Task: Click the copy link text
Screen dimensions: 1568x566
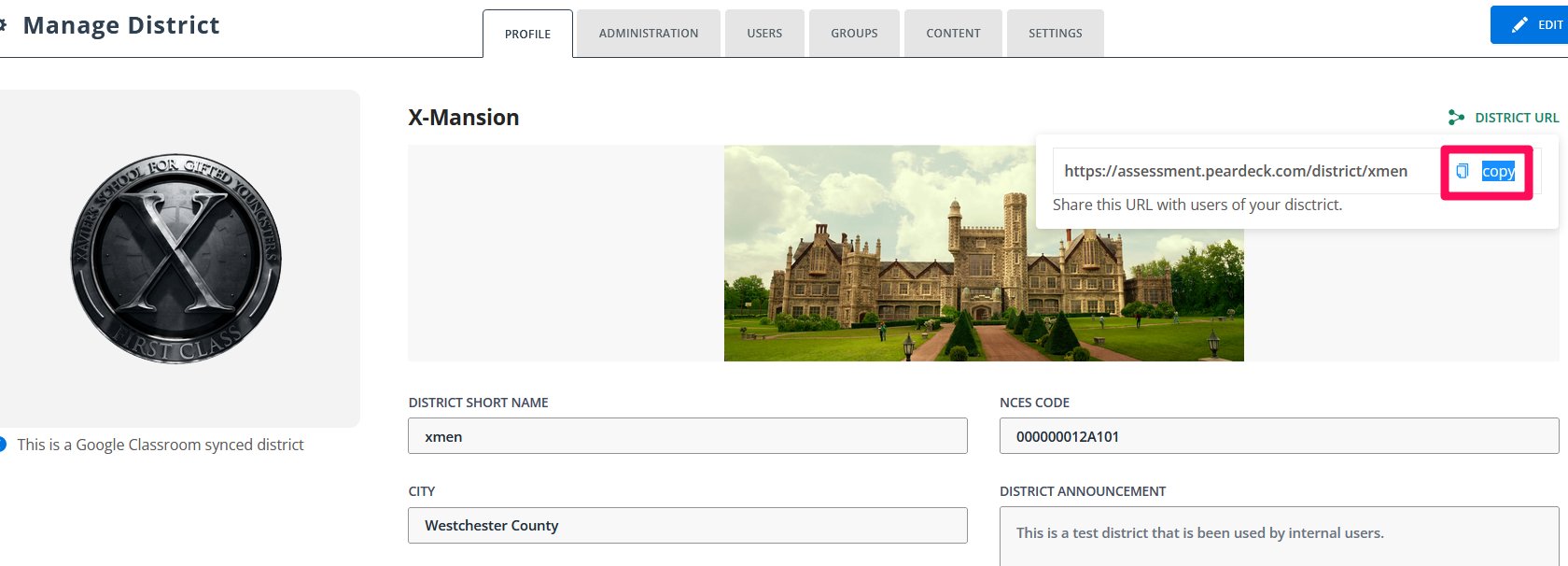Action: tap(1498, 171)
